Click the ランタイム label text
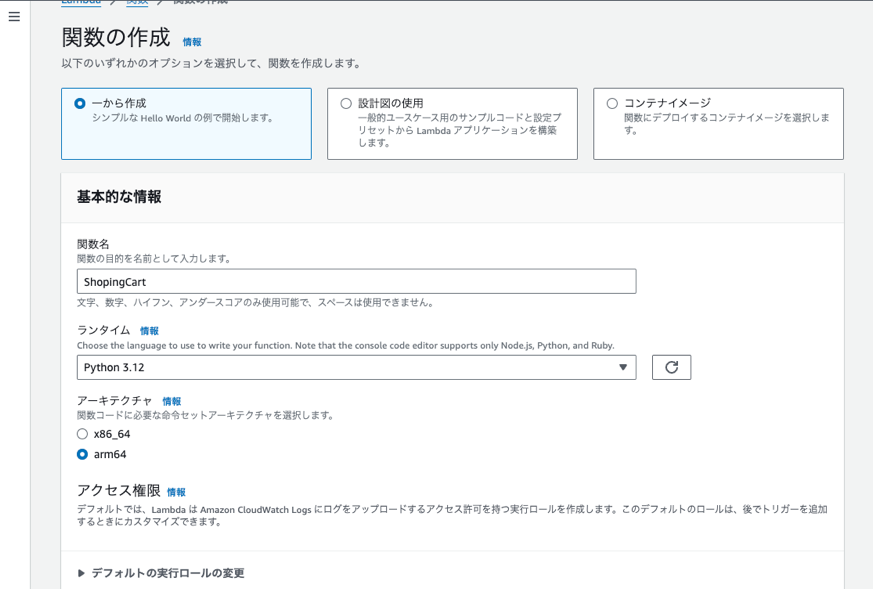Image resolution: width=873 pixels, height=589 pixels. [x=104, y=330]
